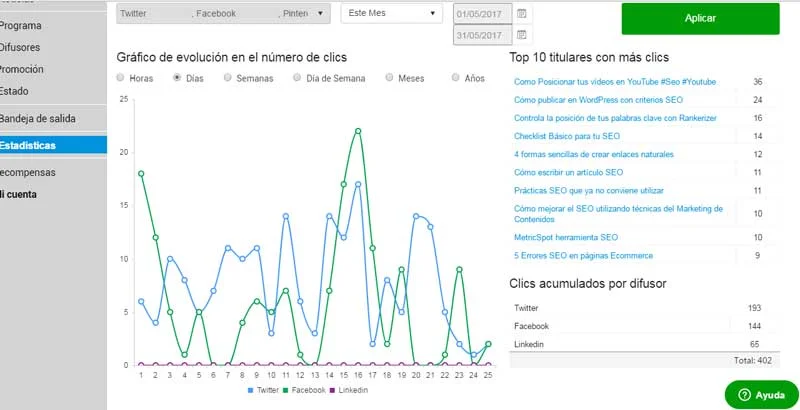
Task: Click Facebook peak point of 22 on day 16
Action: [358, 131]
